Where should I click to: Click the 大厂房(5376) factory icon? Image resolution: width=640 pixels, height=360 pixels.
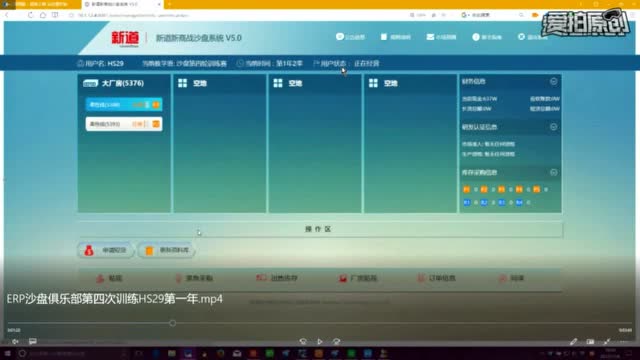[90, 83]
